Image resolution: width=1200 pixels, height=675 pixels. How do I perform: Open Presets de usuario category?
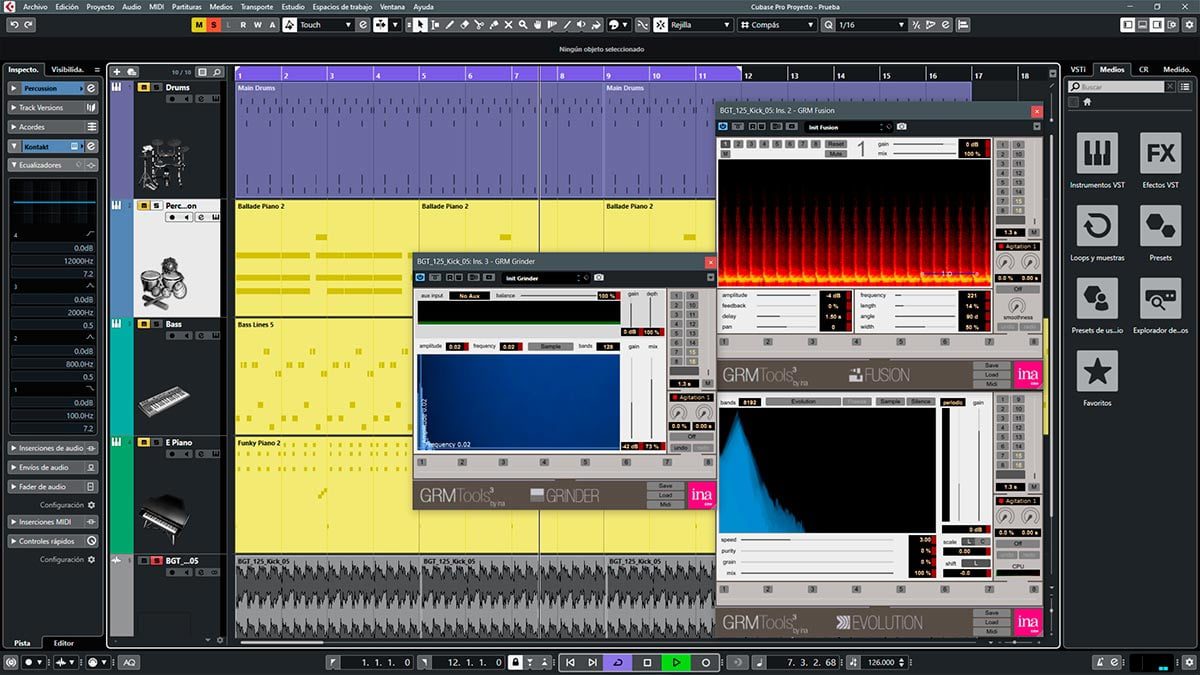click(x=1097, y=307)
